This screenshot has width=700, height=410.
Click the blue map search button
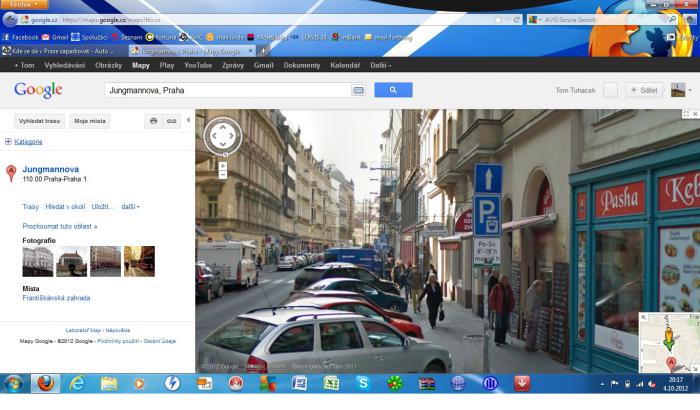(x=393, y=90)
